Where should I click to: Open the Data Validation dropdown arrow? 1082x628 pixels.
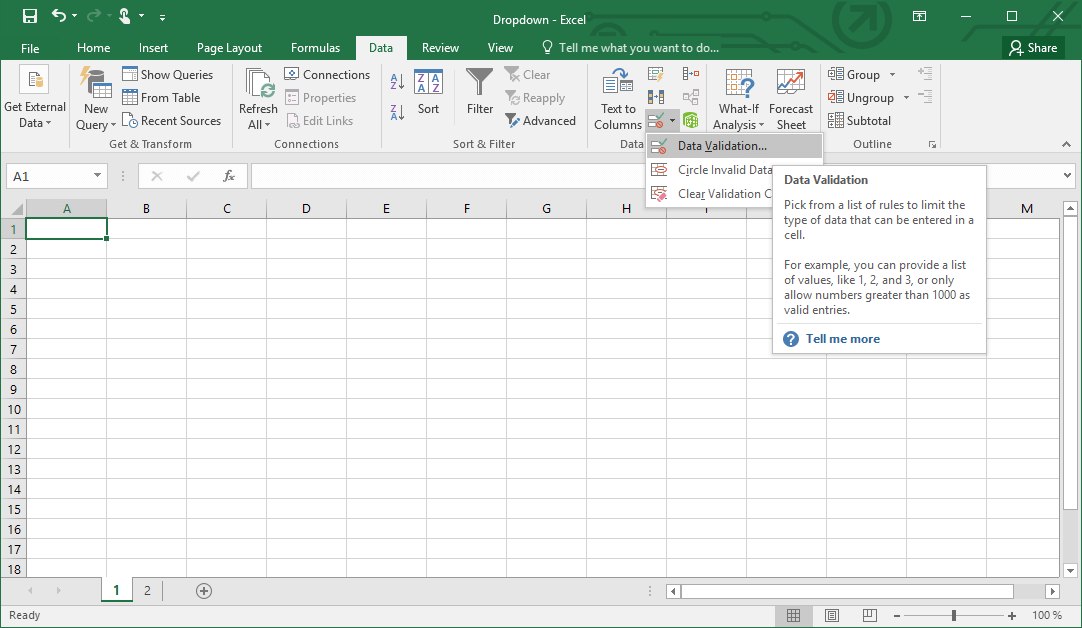tap(673, 121)
